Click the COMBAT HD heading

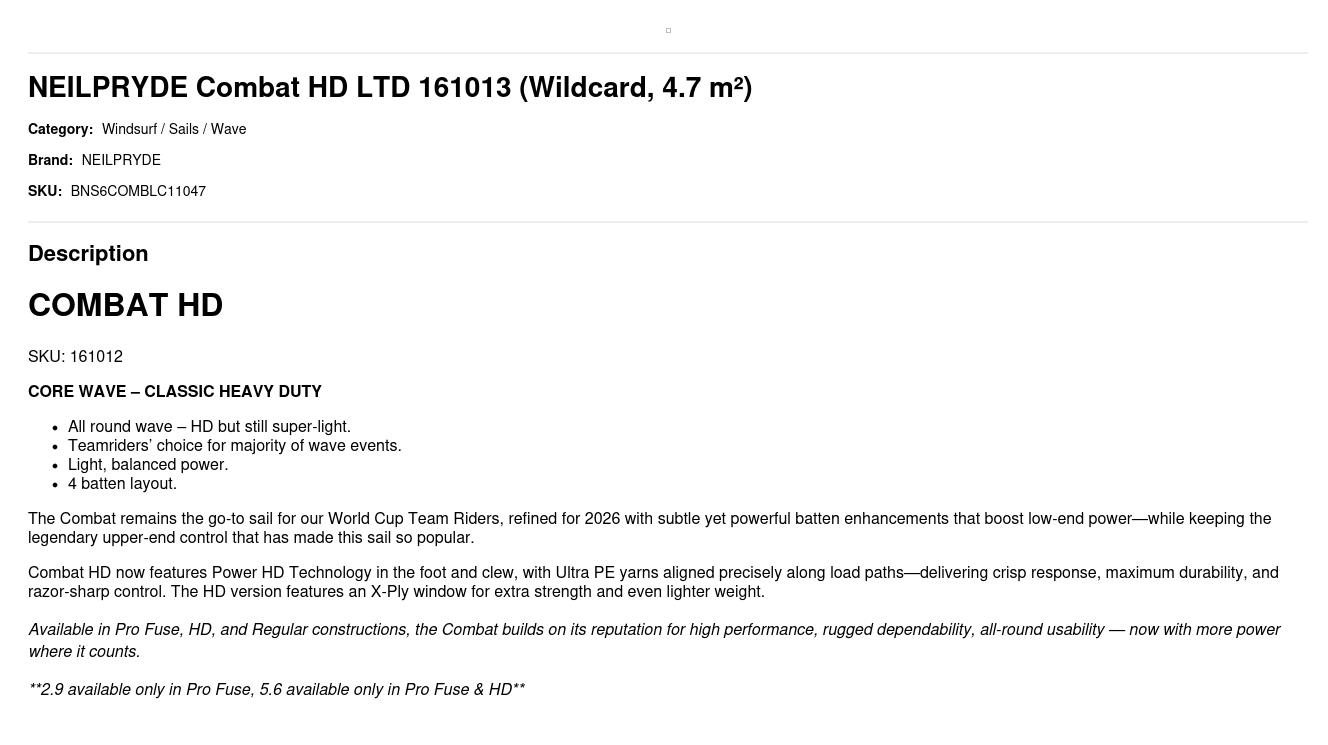click(x=125, y=305)
